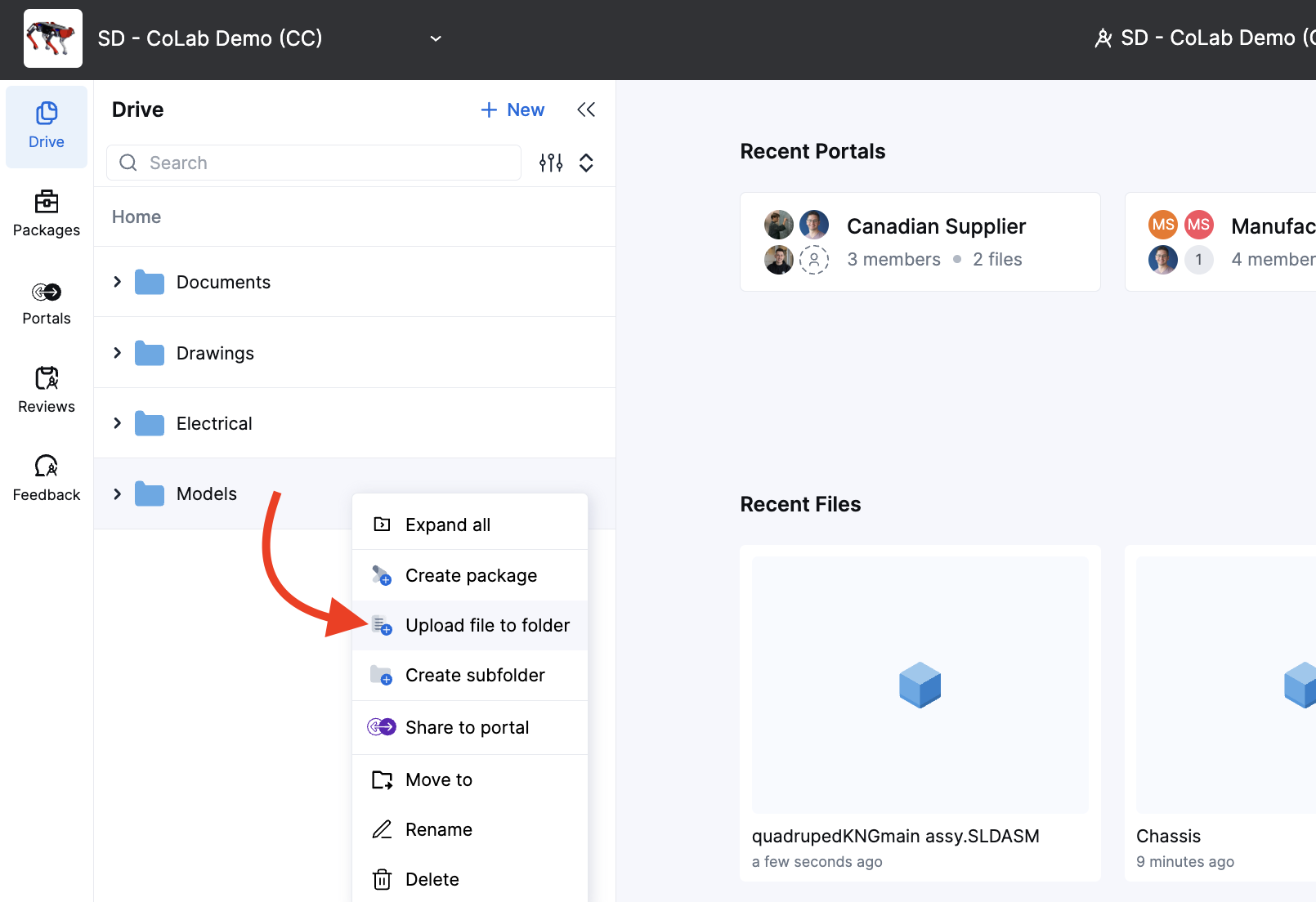Expand the Models folder tree
Viewport: 1316px width, 902px height.
118,493
